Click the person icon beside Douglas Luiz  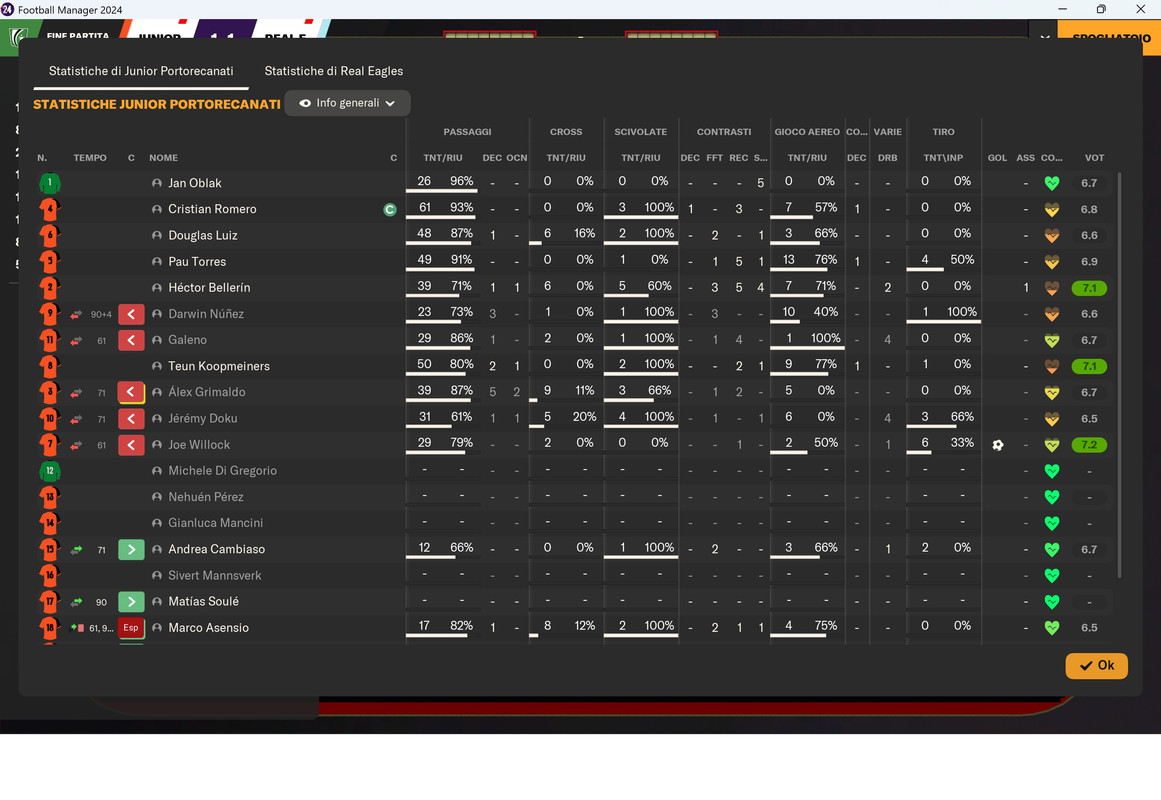click(x=156, y=236)
